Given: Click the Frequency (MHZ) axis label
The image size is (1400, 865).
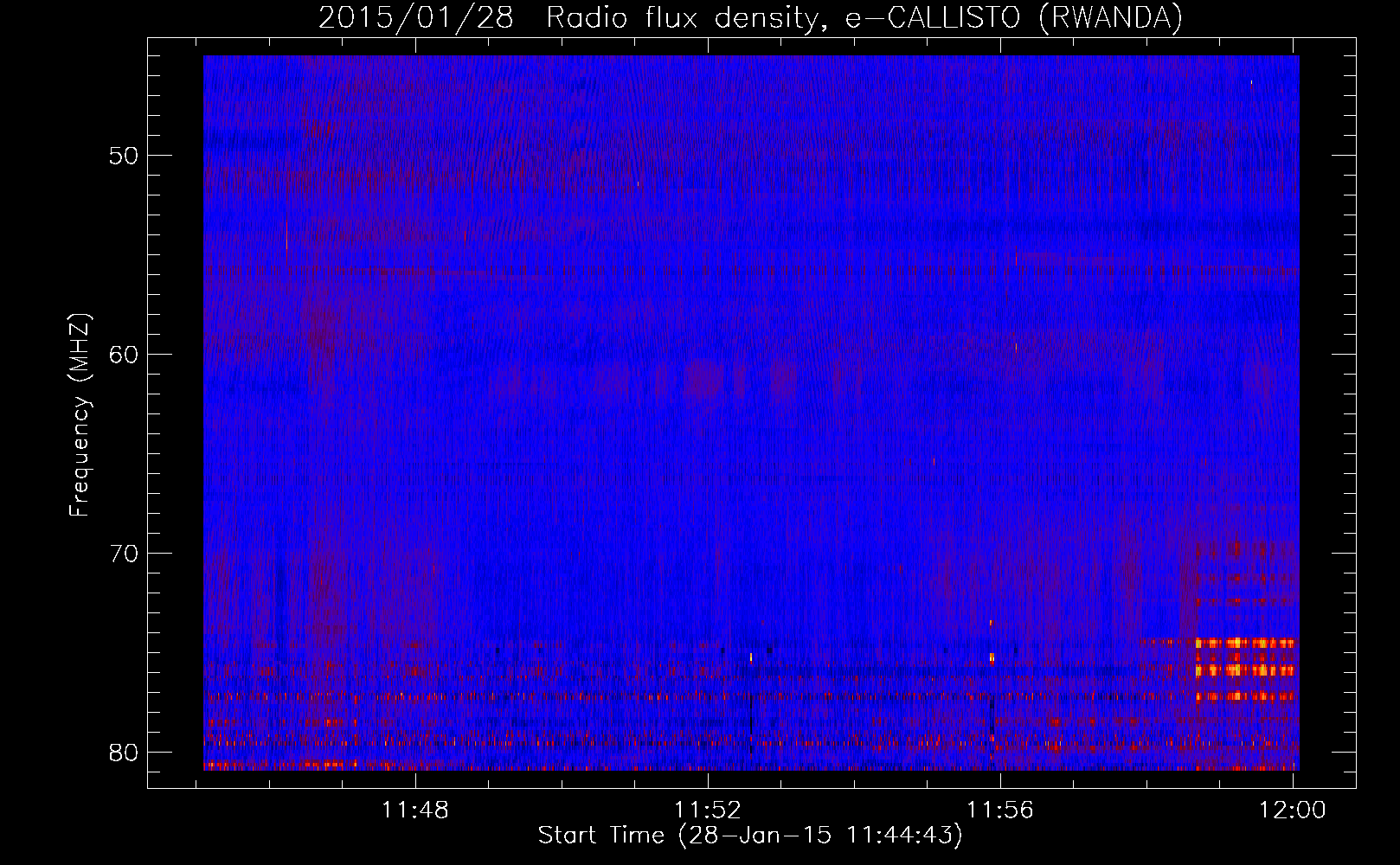Looking at the screenshot, I should tap(80, 414).
